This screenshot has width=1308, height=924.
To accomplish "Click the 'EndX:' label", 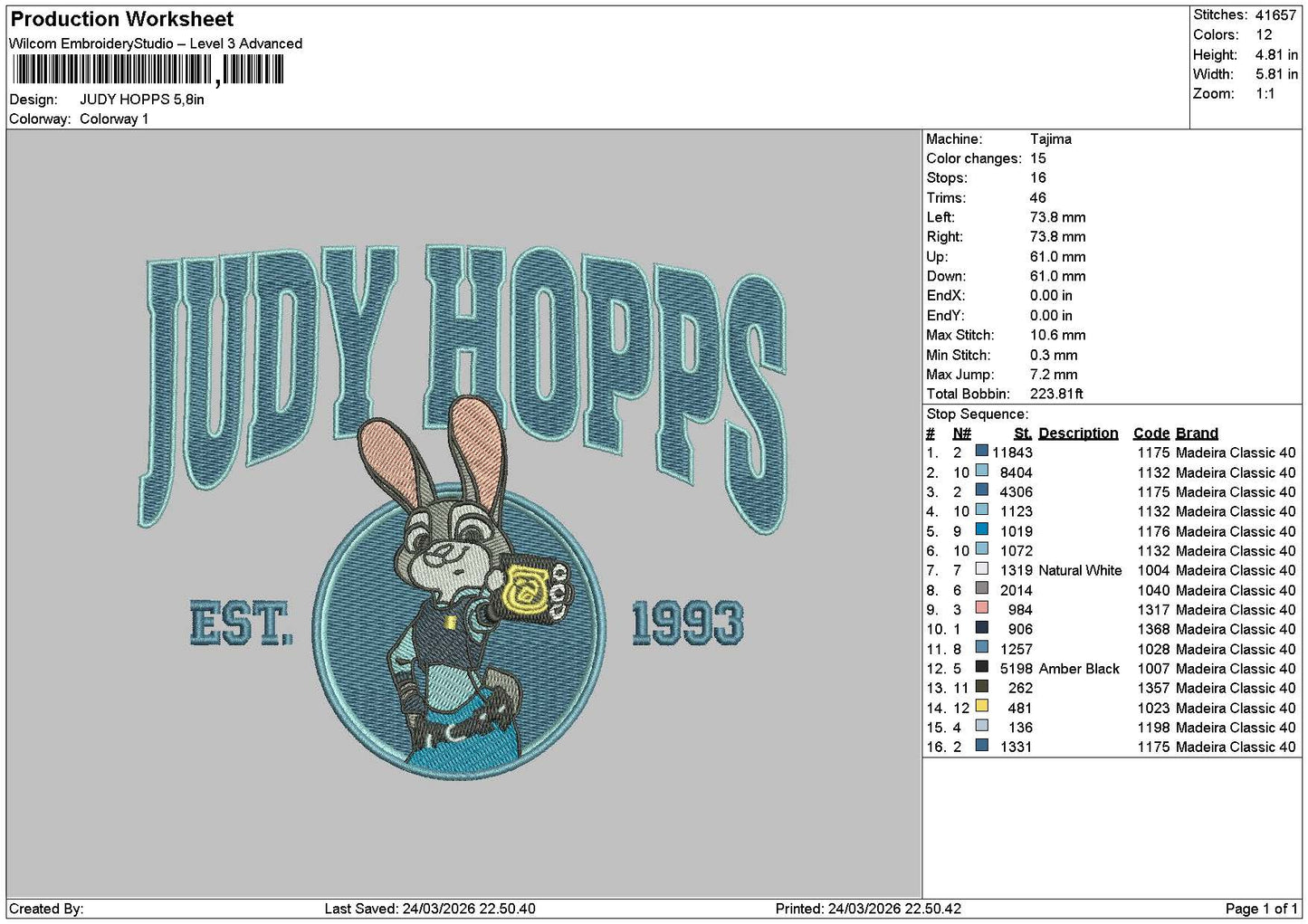I will pos(945,296).
